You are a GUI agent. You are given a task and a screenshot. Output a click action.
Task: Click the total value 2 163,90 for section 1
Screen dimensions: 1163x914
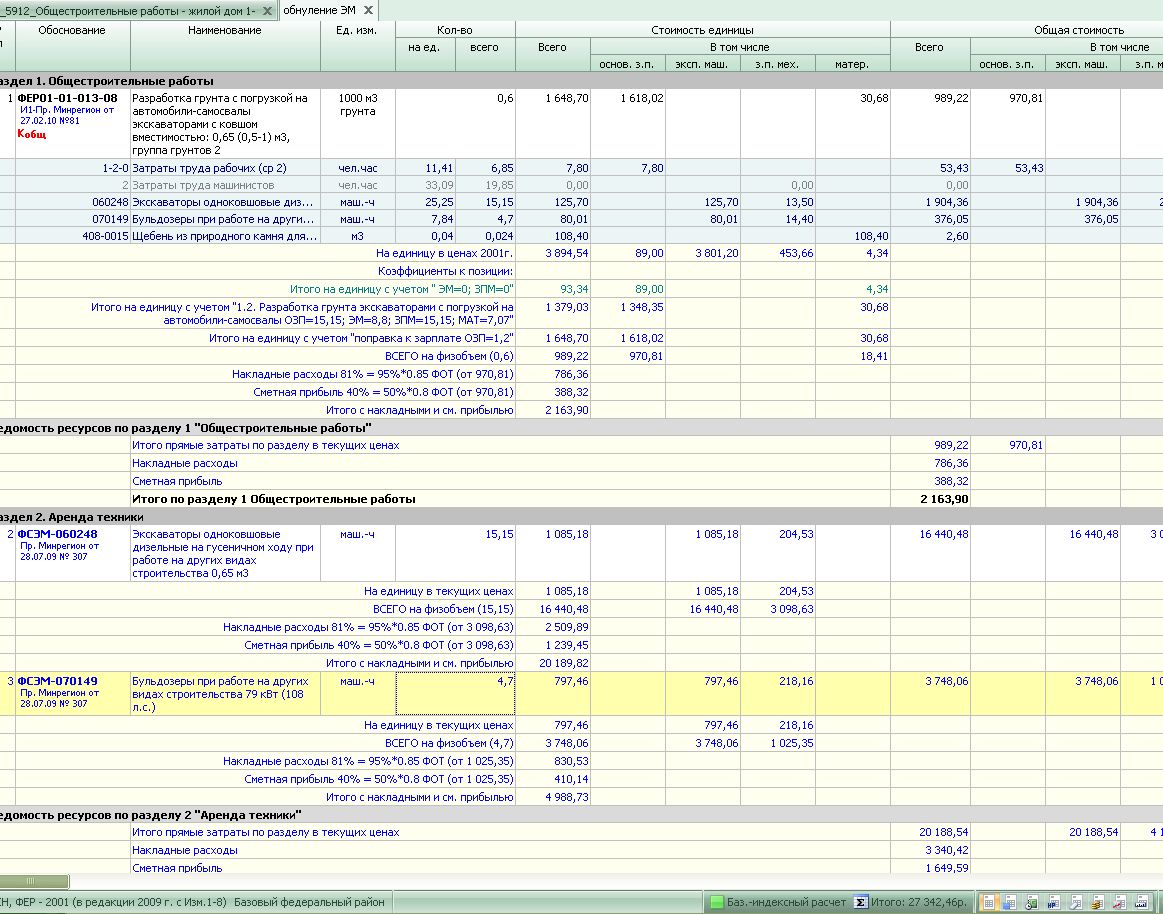coord(944,499)
